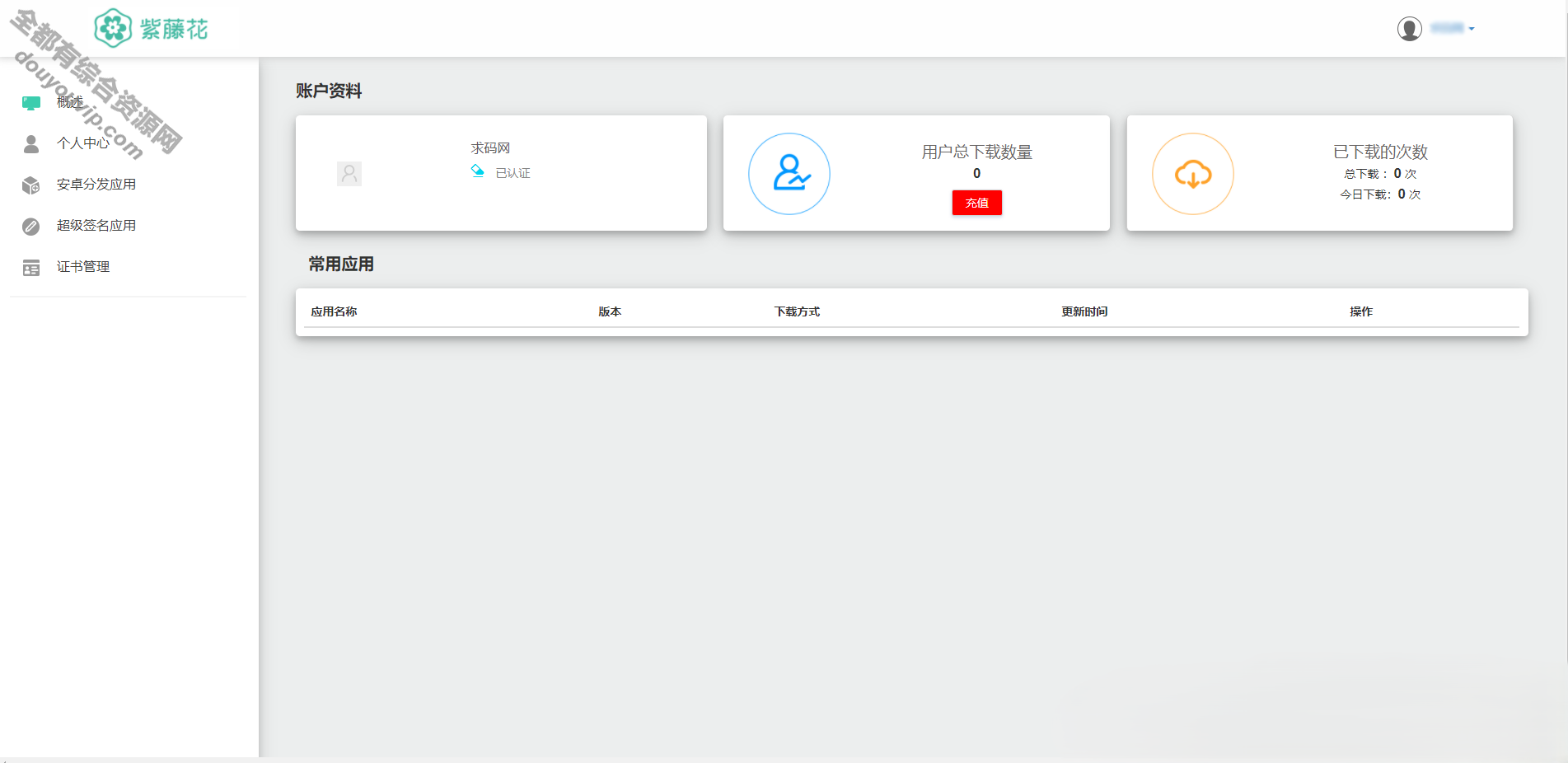Viewport: 1568px width, 763px height.
Task: Open the 概述 overview menu item
Action: tap(70, 102)
